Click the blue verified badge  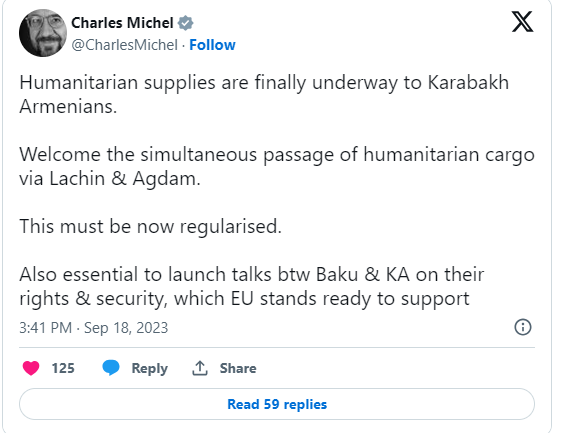[185, 23]
